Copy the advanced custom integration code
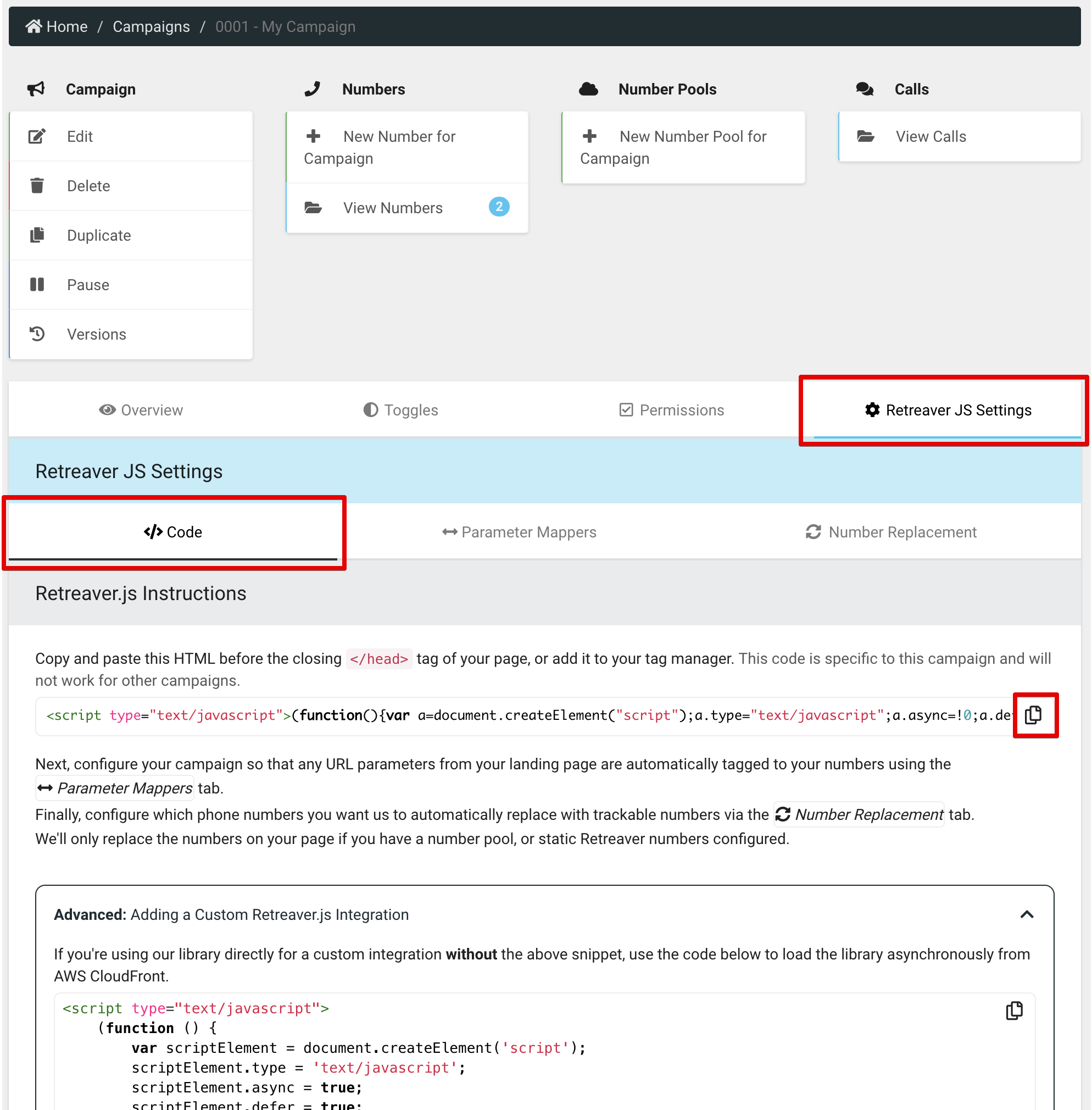 point(1014,1010)
